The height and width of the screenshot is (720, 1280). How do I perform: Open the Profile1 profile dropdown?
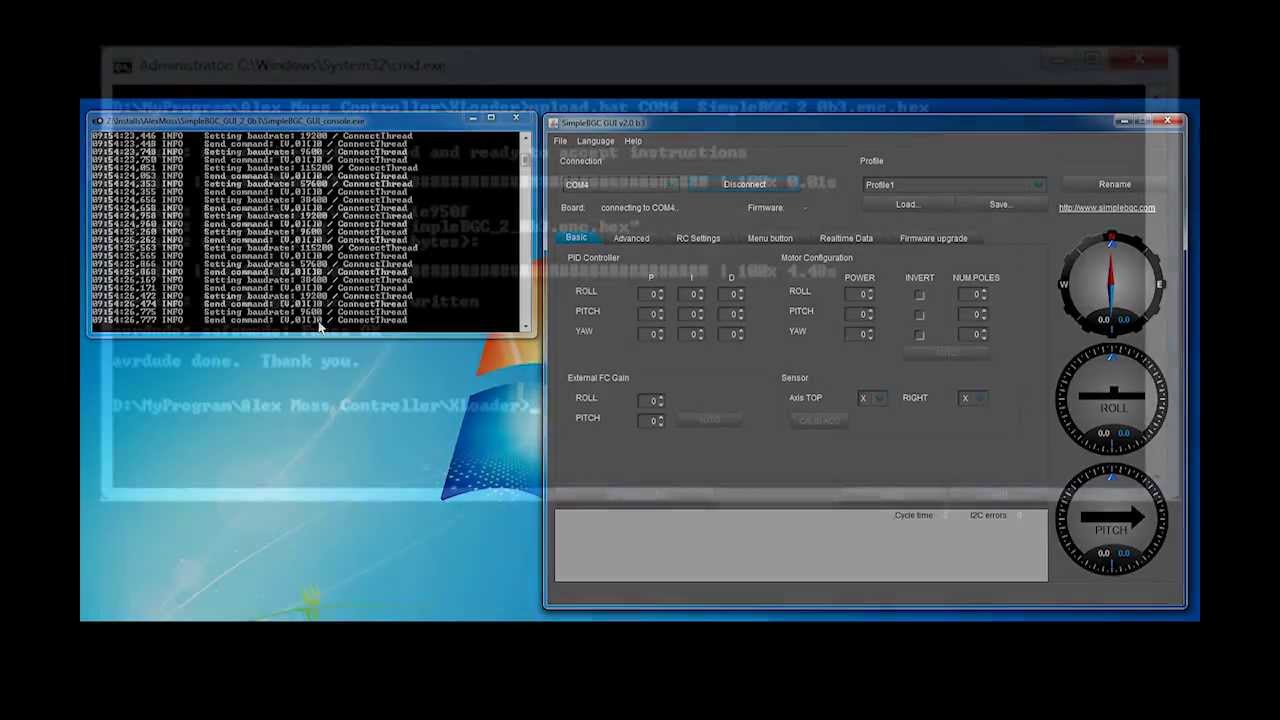(x=954, y=185)
